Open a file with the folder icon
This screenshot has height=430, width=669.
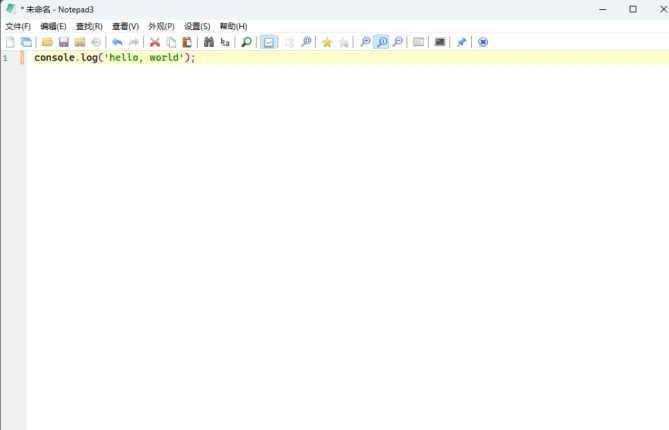tap(47, 42)
